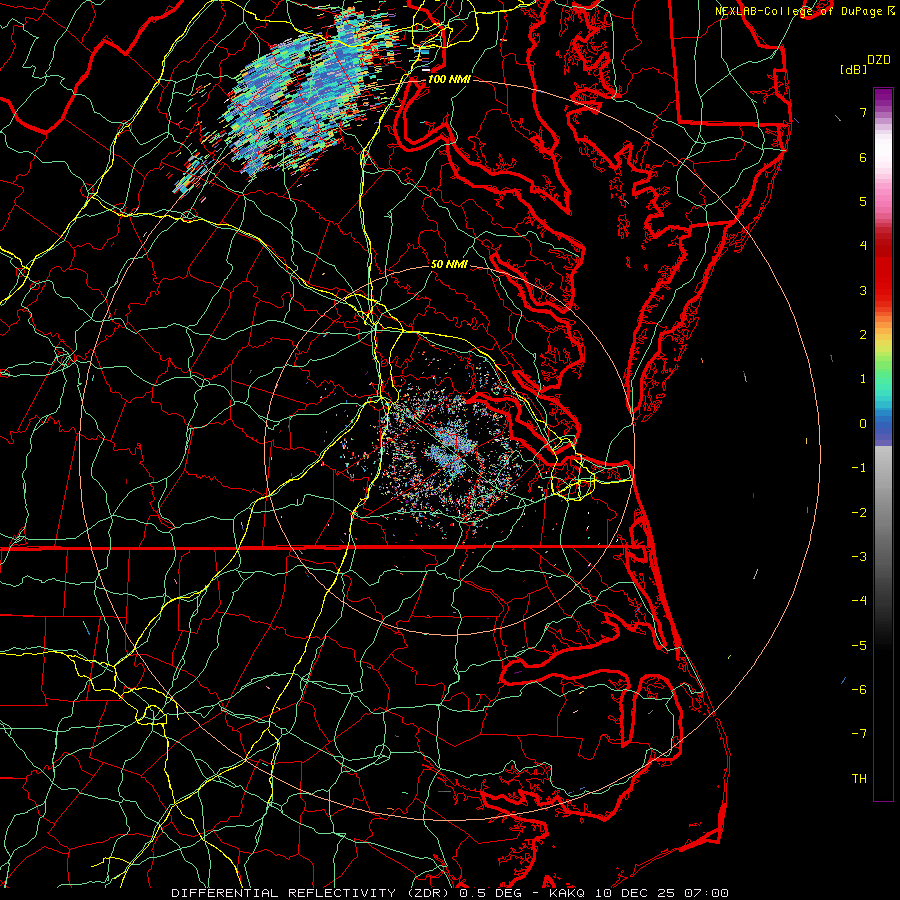Click the 100 NMI range ring label

click(x=449, y=79)
